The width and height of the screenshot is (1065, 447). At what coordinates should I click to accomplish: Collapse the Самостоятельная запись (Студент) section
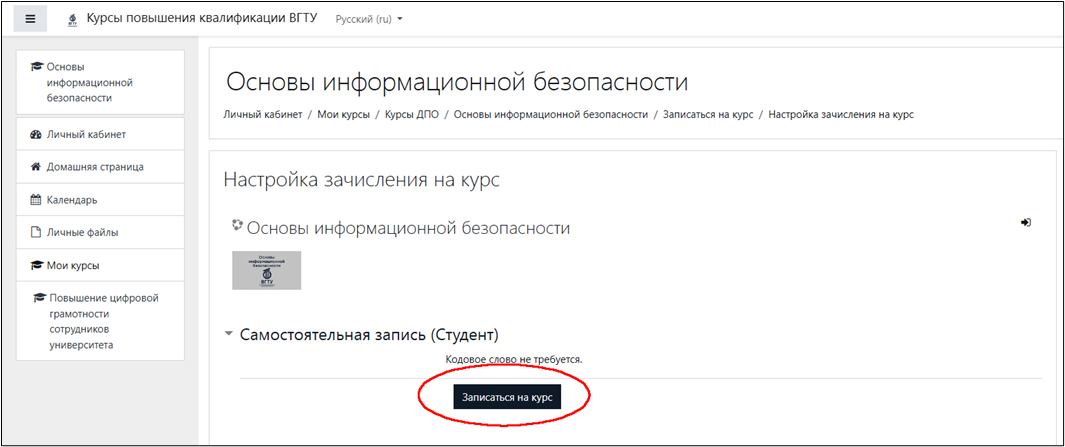pyautogui.click(x=229, y=334)
